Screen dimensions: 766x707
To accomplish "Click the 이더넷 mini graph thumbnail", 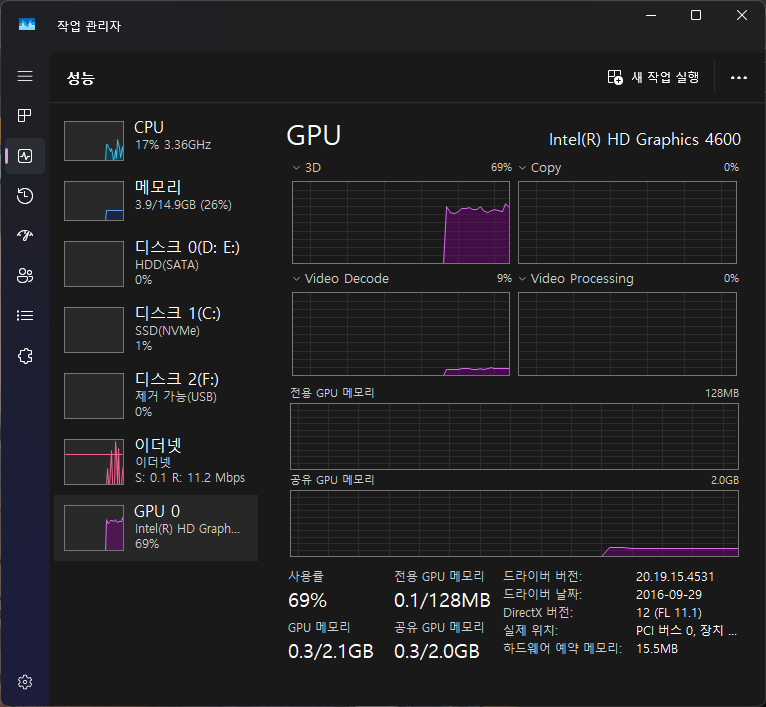I will coord(94,462).
